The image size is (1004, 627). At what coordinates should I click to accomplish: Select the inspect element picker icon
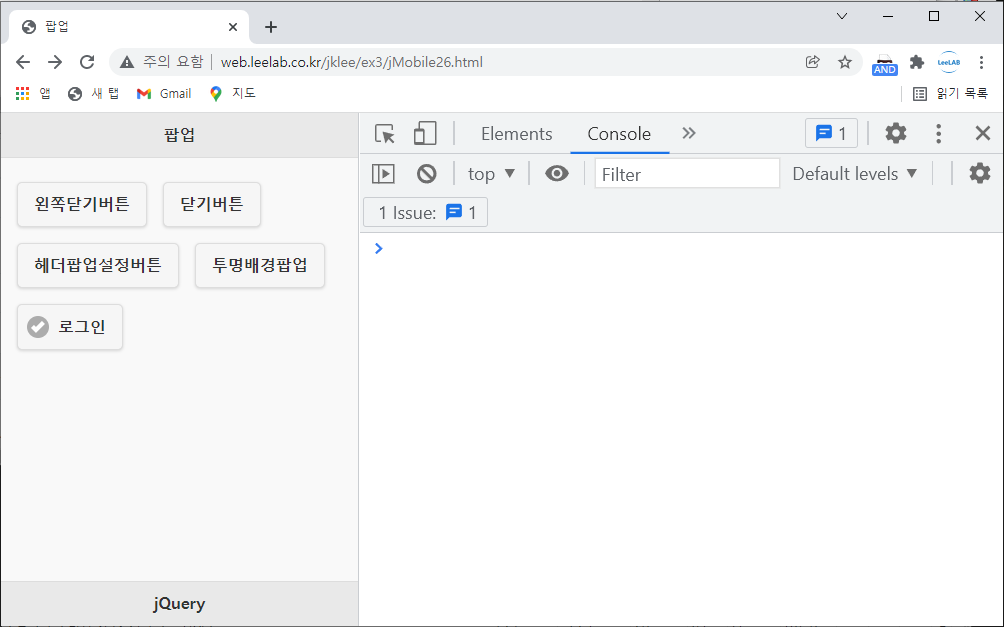pyautogui.click(x=385, y=134)
